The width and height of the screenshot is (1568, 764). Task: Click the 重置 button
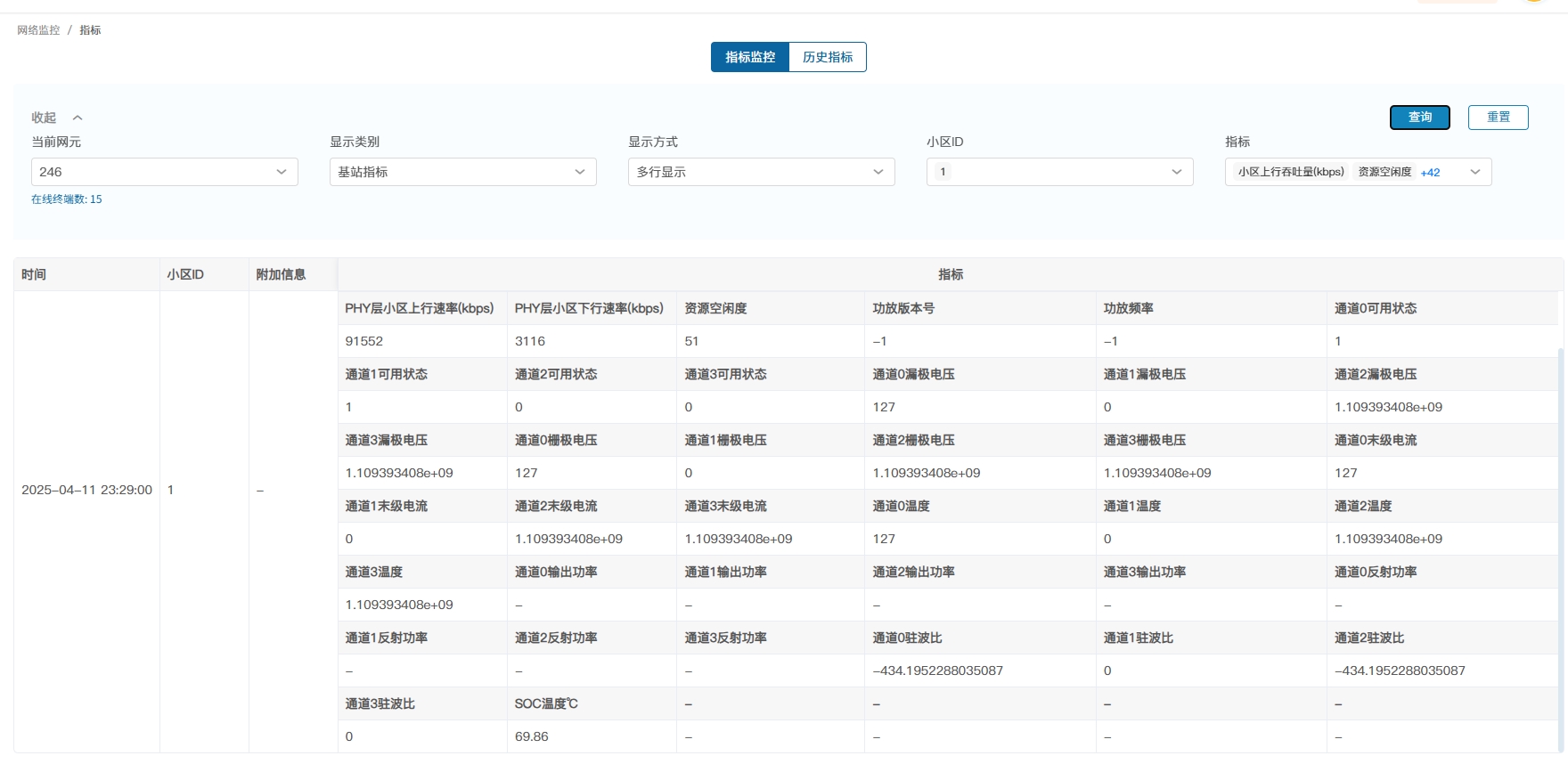pyautogui.click(x=1499, y=118)
